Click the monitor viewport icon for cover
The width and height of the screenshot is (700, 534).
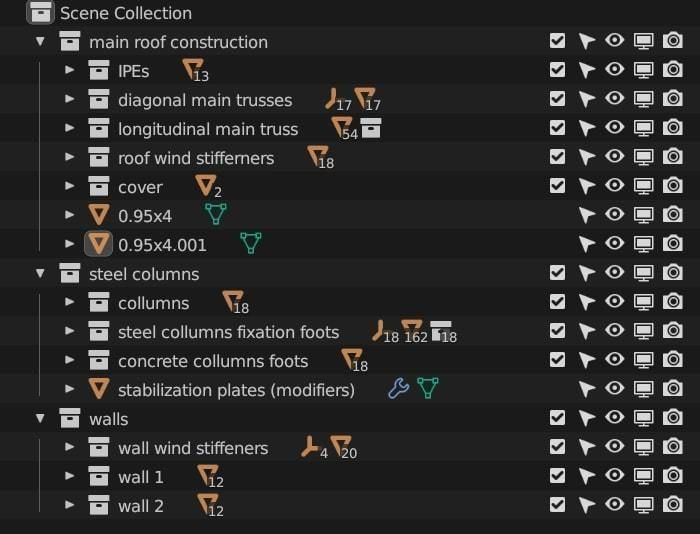(644, 186)
